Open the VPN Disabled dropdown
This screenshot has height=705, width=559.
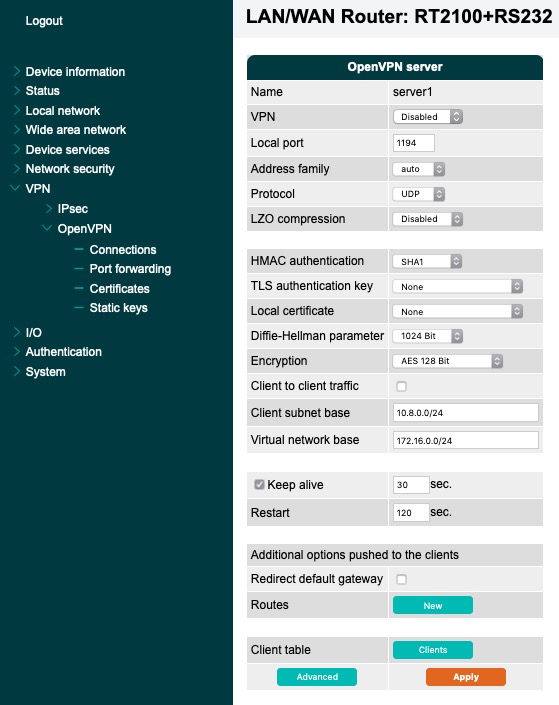428,117
